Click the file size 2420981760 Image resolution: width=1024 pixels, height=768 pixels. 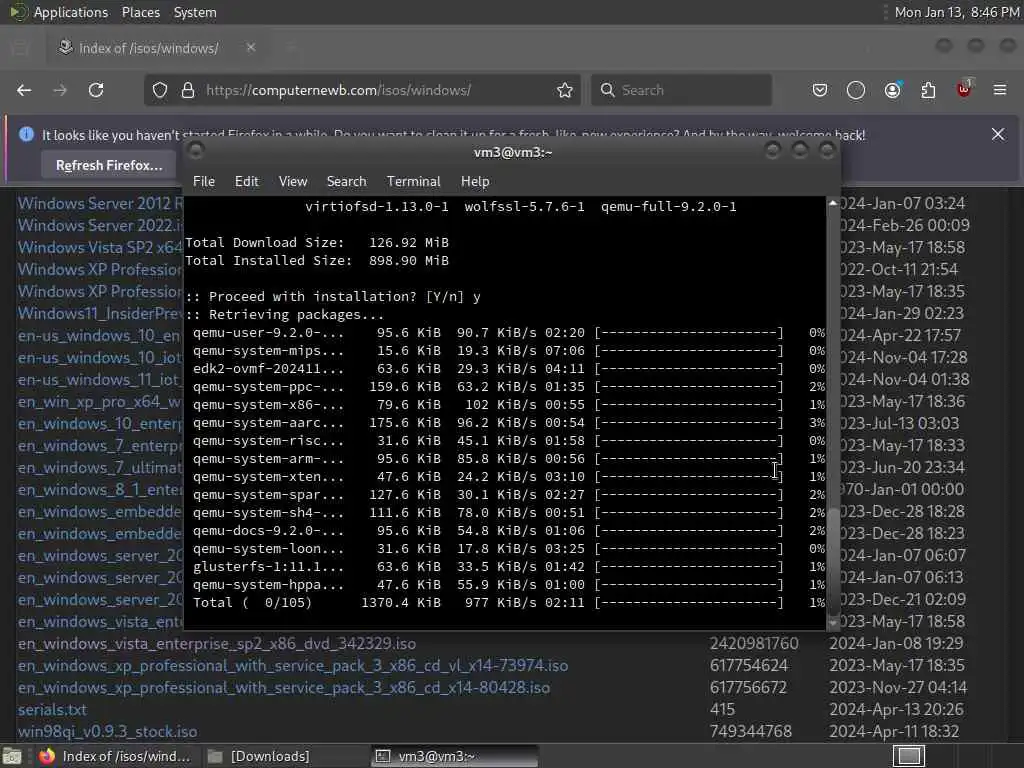click(x=754, y=643)
